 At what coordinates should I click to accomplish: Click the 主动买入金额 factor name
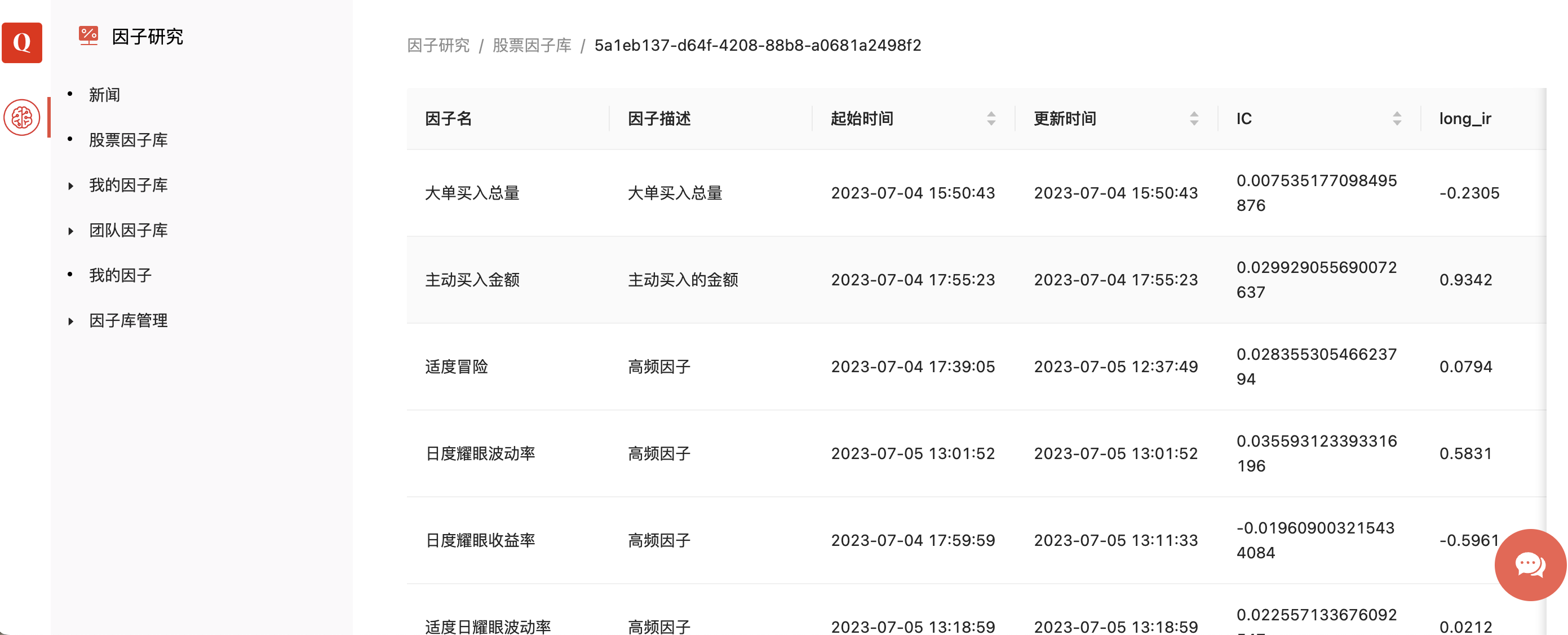click(x=472, y=280)
